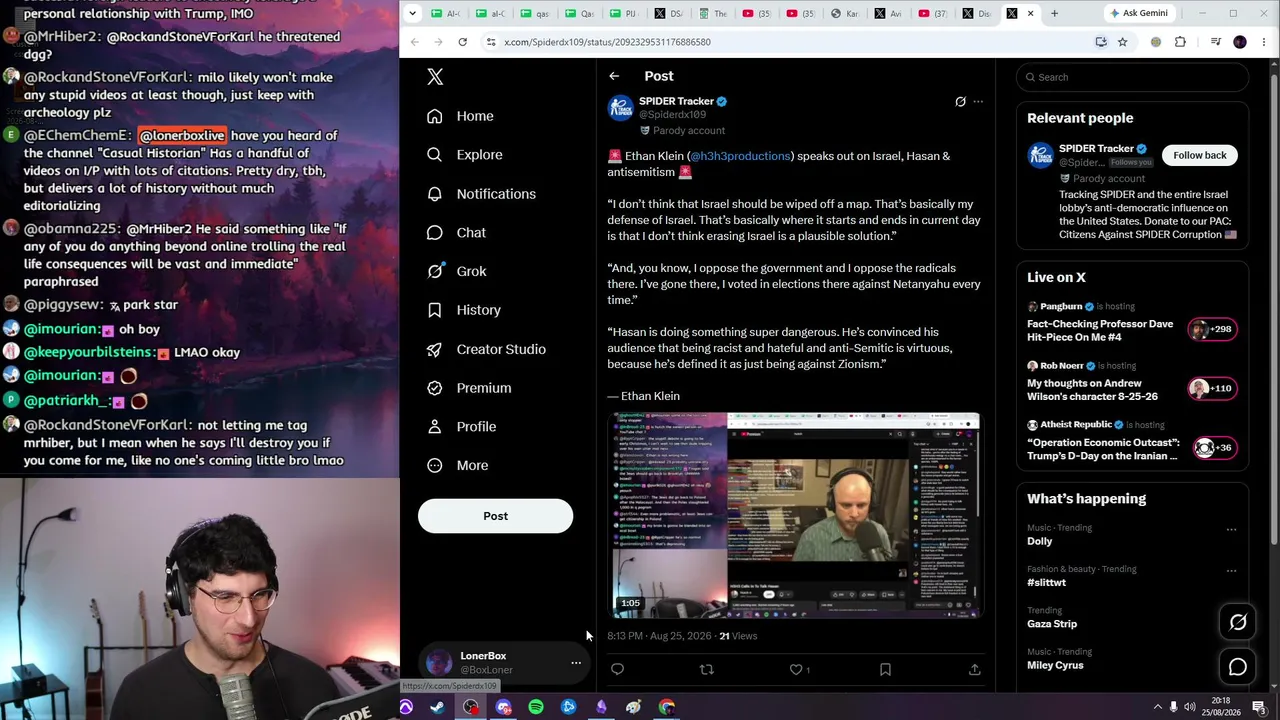Switch to the The browser tab
Viewport: 1280px width, 720px height.
pos(711,13)
